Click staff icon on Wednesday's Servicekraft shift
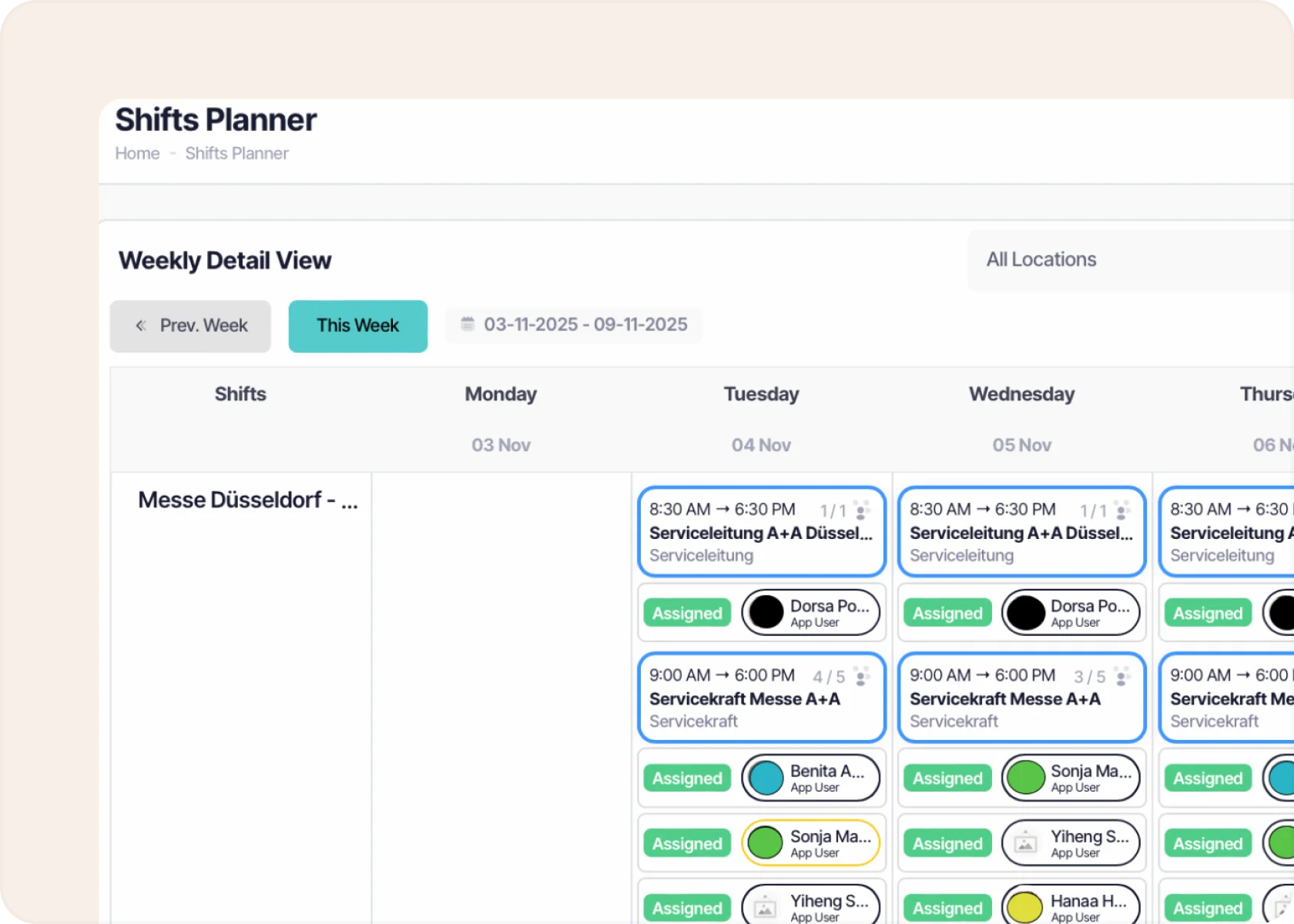Image resolution: width=1294 pixels, height=924 pixels. (x=1122, y=676)
